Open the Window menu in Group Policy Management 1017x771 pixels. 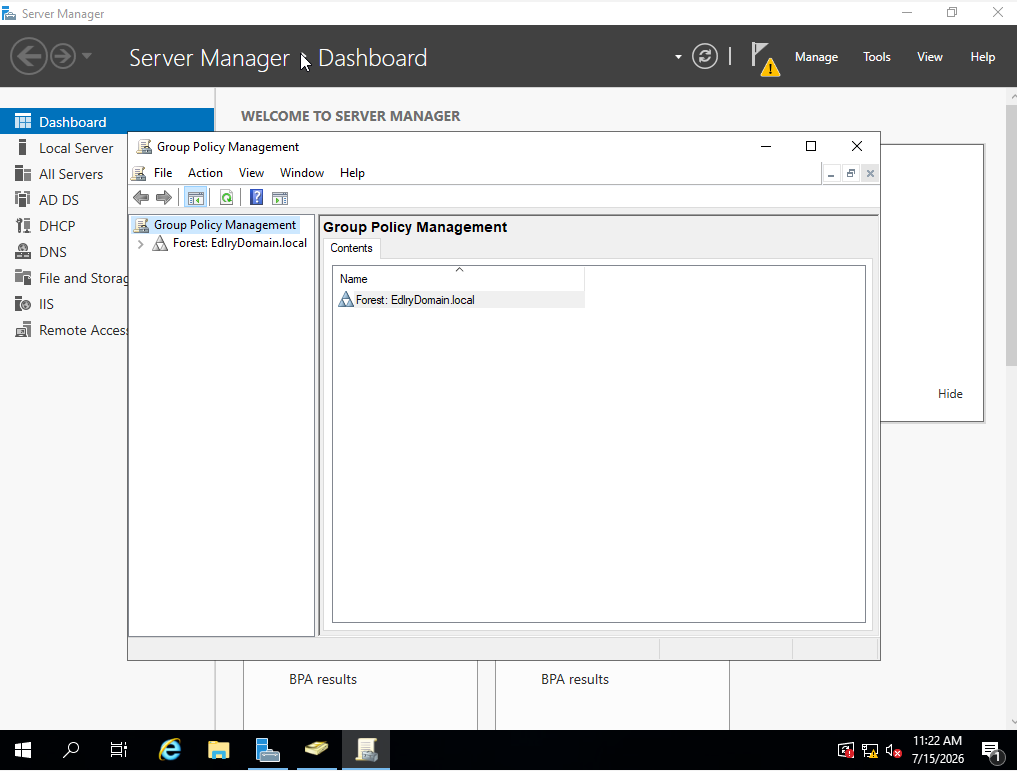[x=302, y=173]
